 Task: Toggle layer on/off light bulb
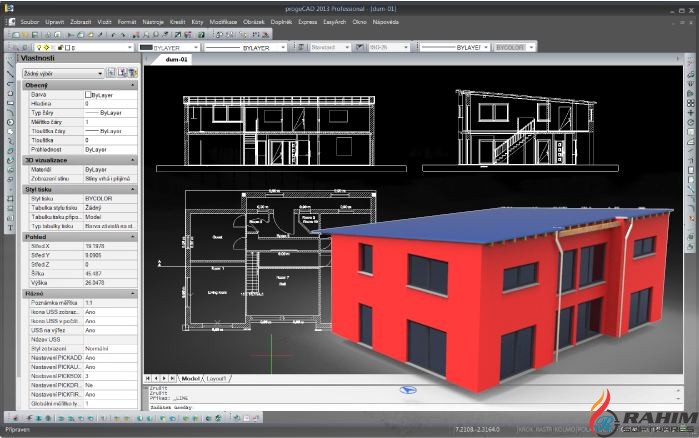(39, 48)
